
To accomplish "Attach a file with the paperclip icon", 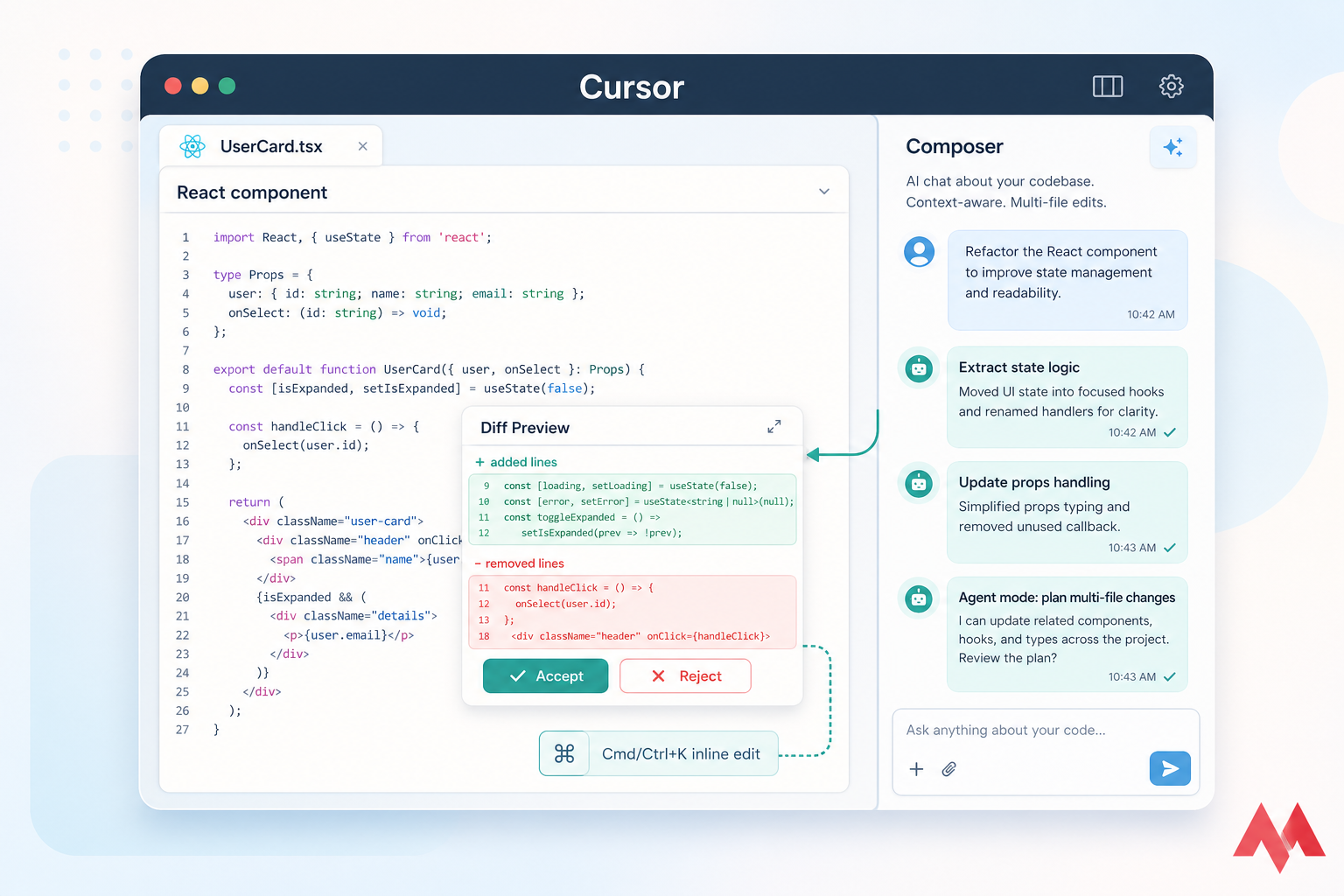I will tap(948, 769).
